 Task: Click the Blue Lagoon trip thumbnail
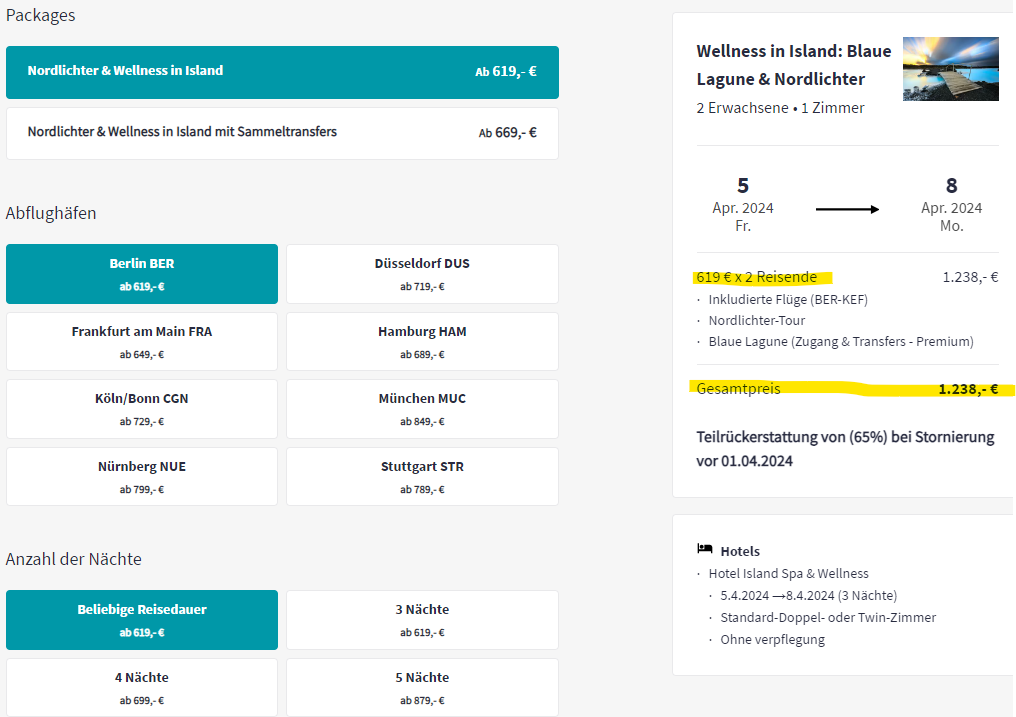click(x=950, y=69)
